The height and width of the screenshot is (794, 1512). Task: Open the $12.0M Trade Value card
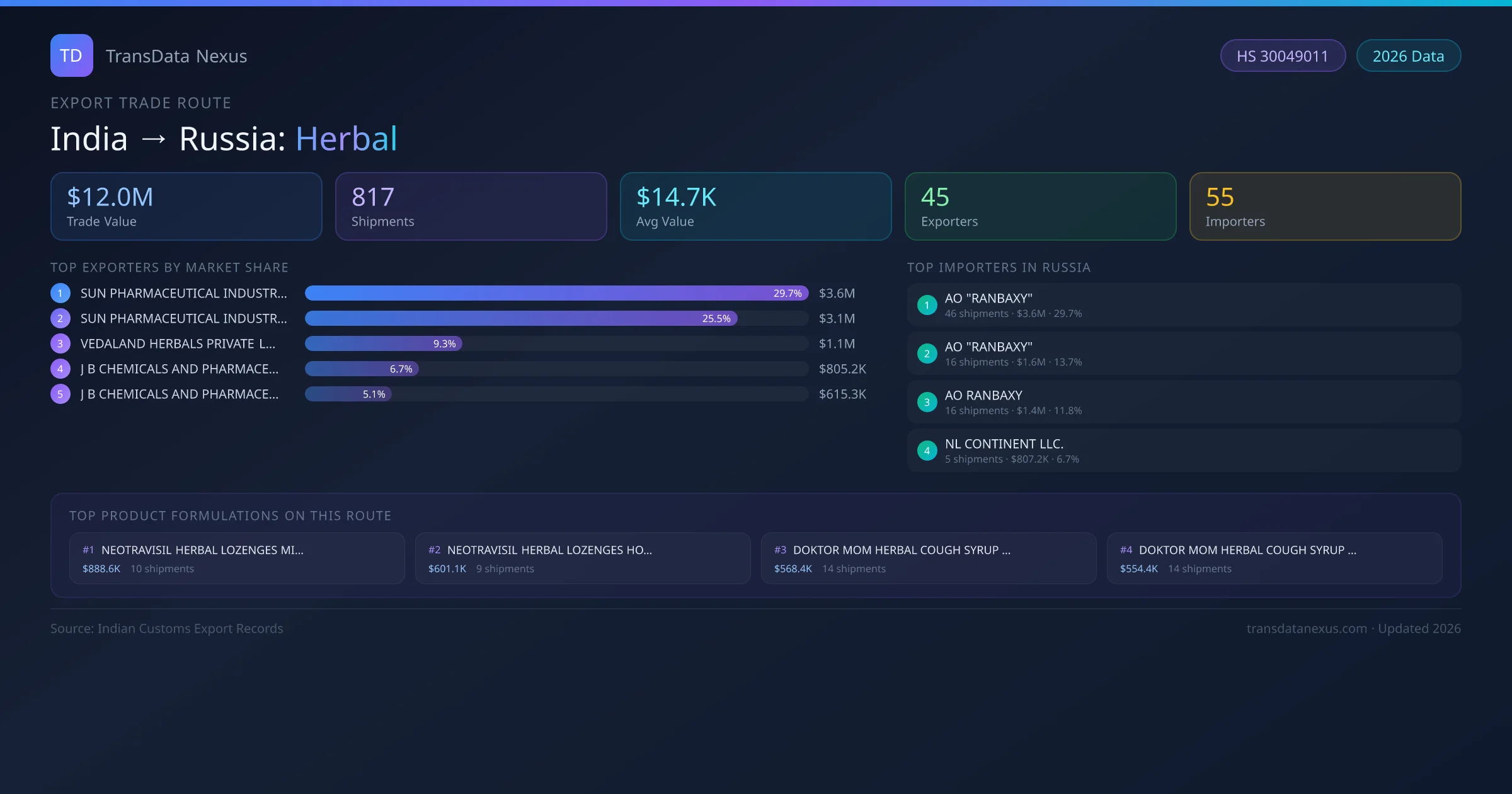(186, 206)
